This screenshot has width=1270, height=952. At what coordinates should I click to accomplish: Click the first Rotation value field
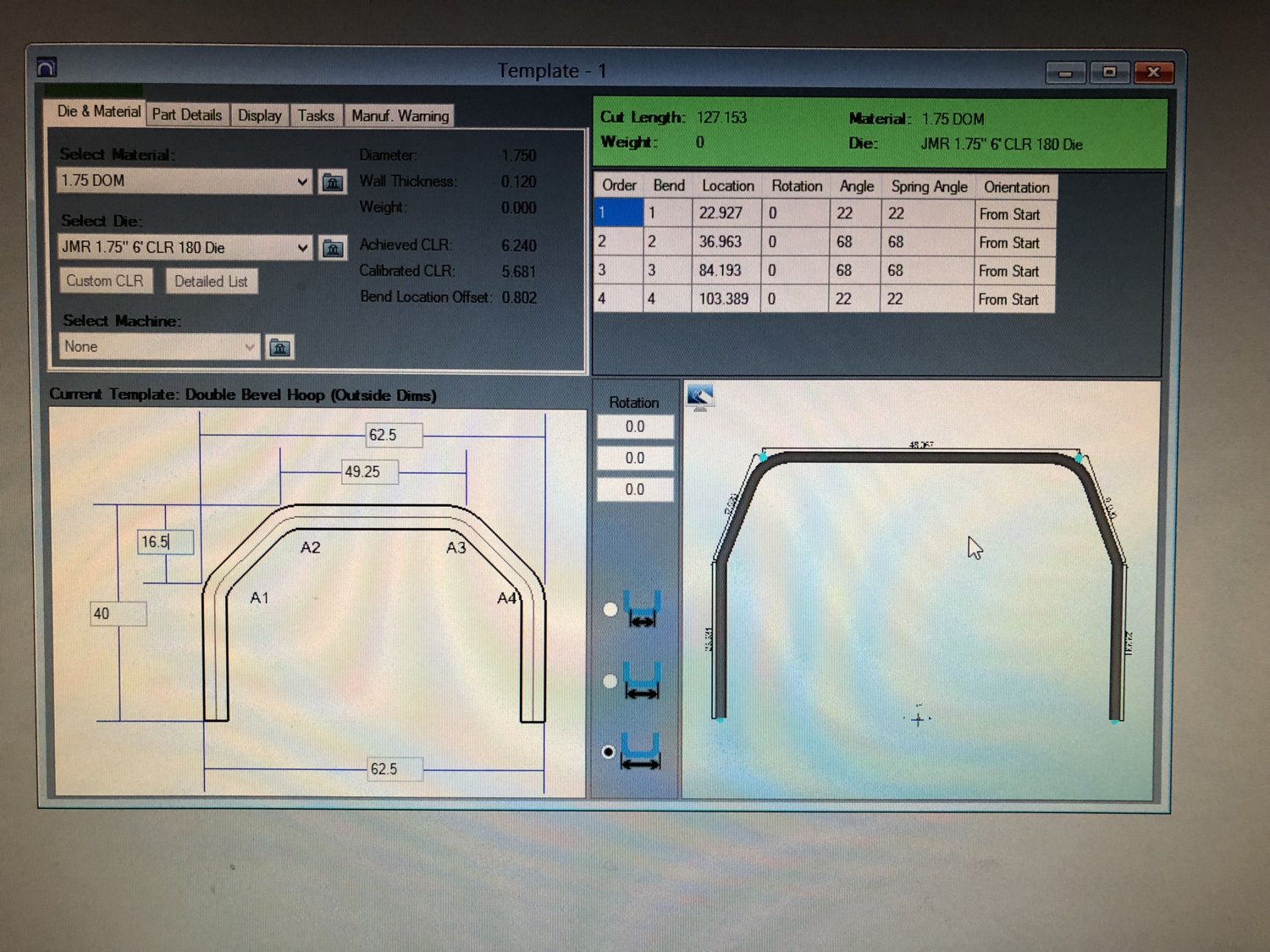pyautogui.click(x=635, y=426)
